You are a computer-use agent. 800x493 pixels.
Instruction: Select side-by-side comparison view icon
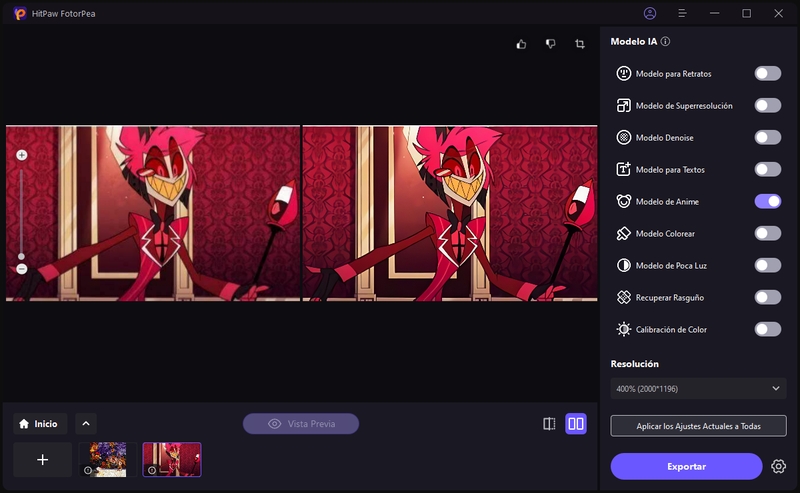point(576,424)
